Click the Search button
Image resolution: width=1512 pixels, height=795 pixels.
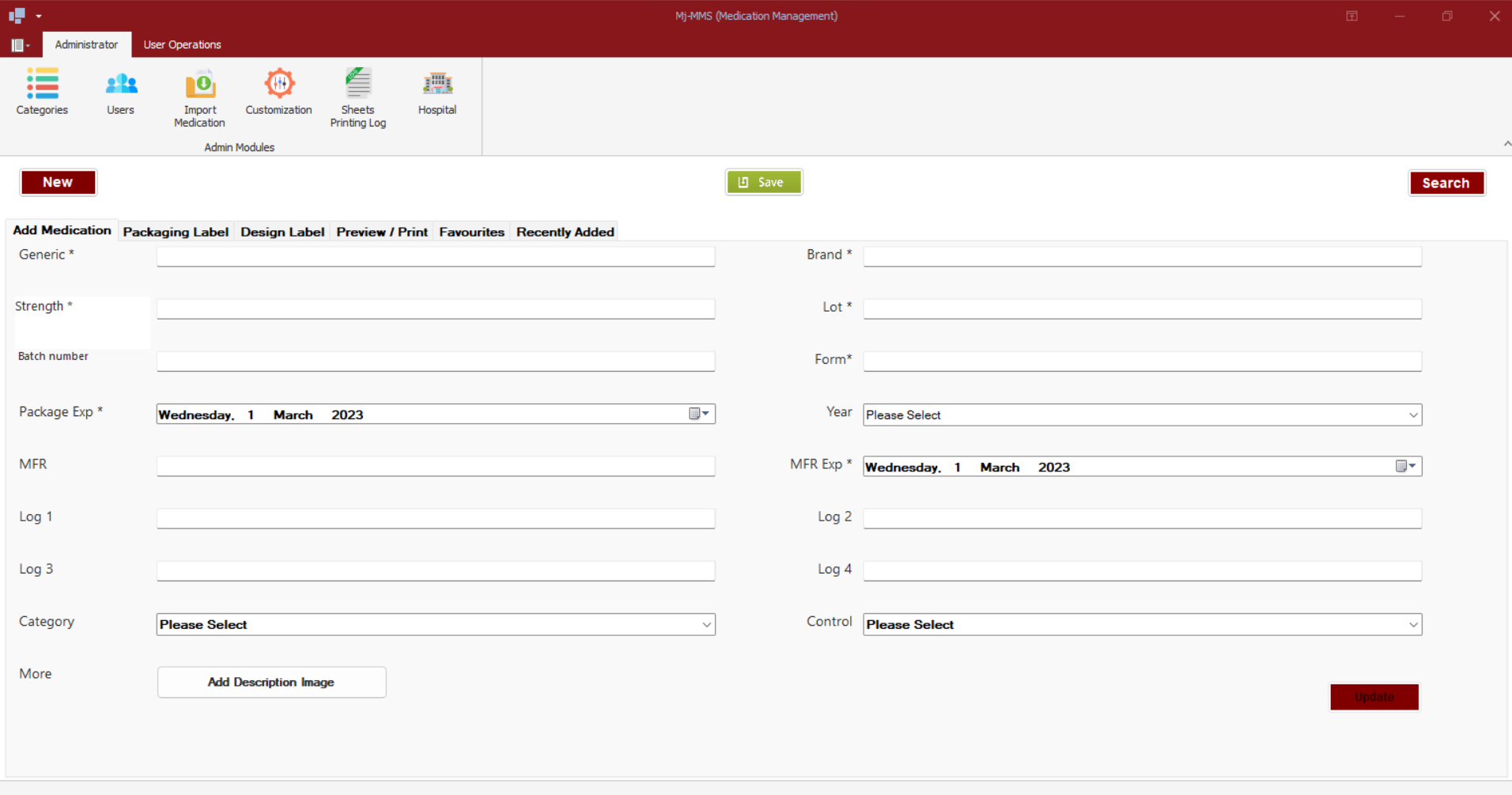(1446, 183)
